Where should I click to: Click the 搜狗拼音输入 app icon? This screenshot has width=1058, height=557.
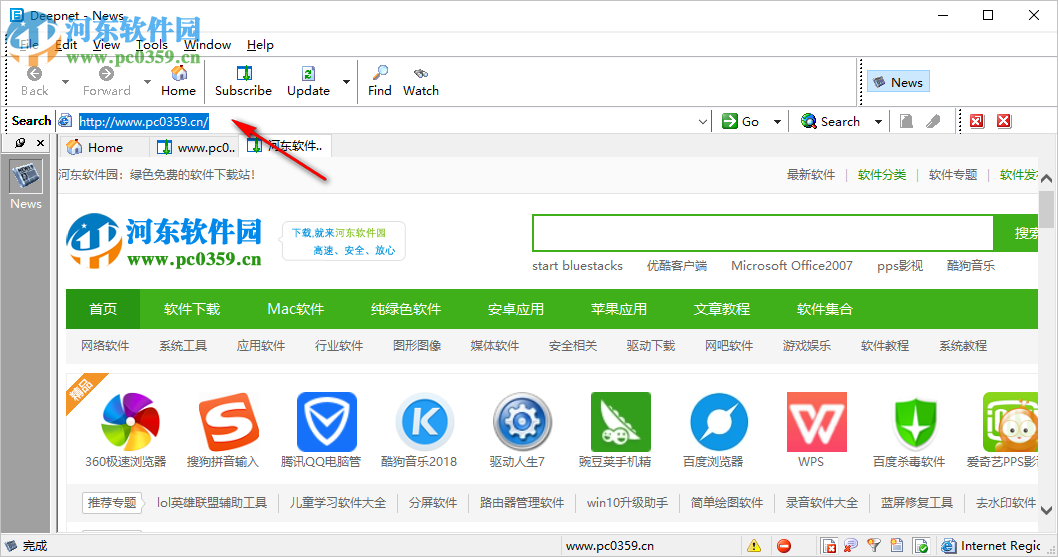pyautogui.click(x=229, y=422)
